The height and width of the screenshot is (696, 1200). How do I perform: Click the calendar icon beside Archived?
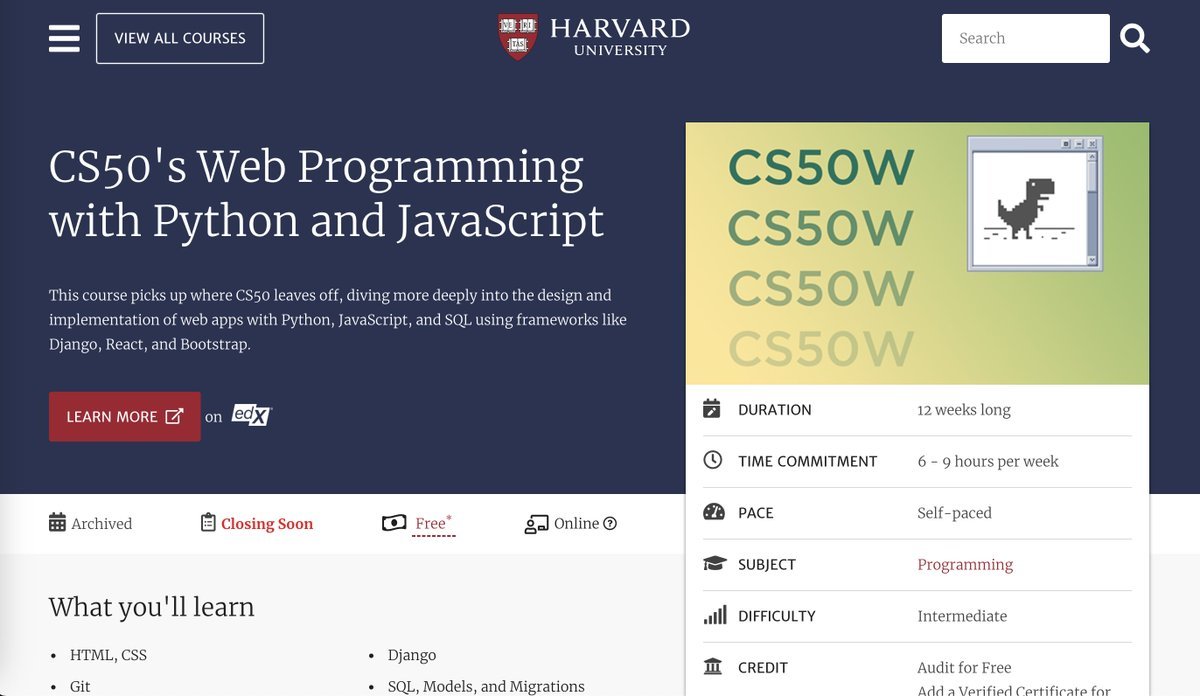(x=57, y=523)
